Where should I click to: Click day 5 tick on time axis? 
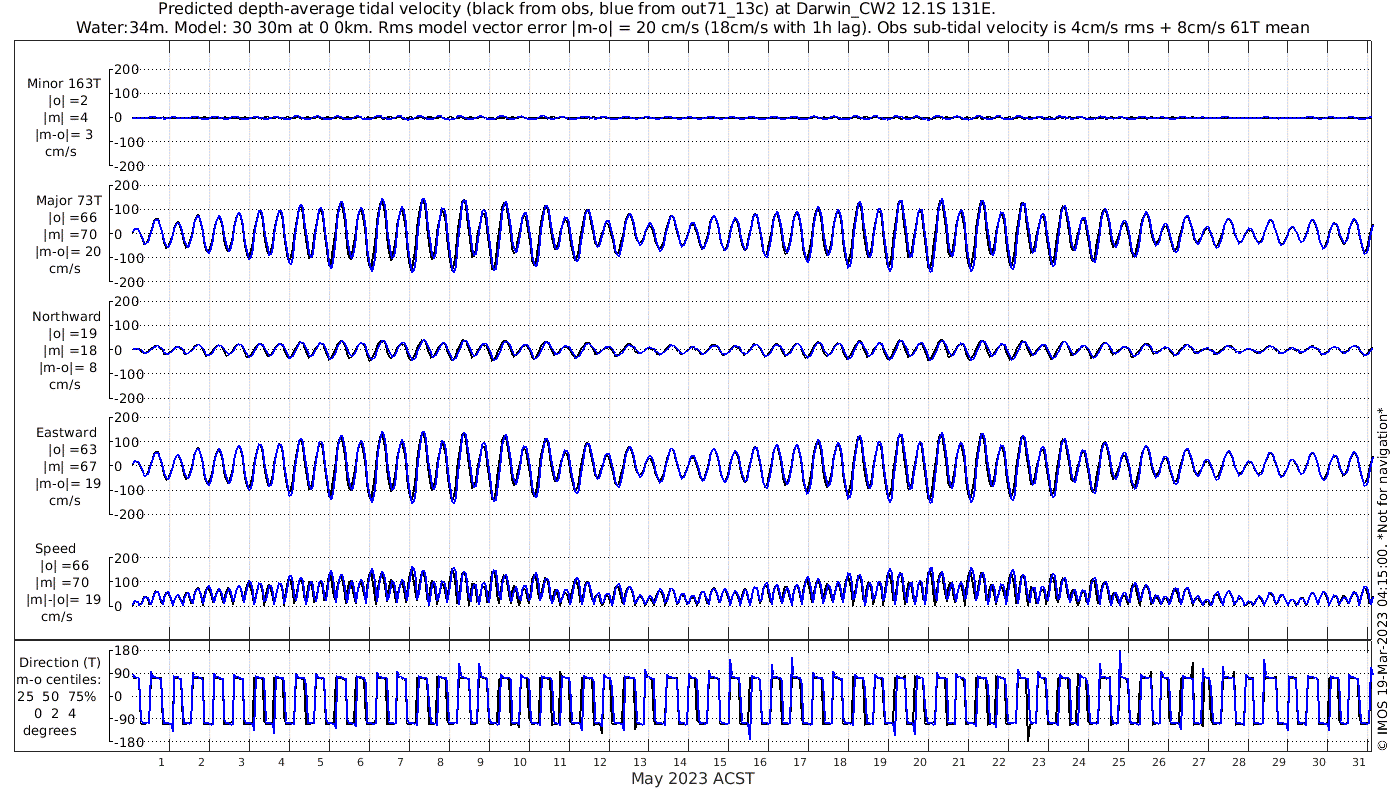point(320,762)
